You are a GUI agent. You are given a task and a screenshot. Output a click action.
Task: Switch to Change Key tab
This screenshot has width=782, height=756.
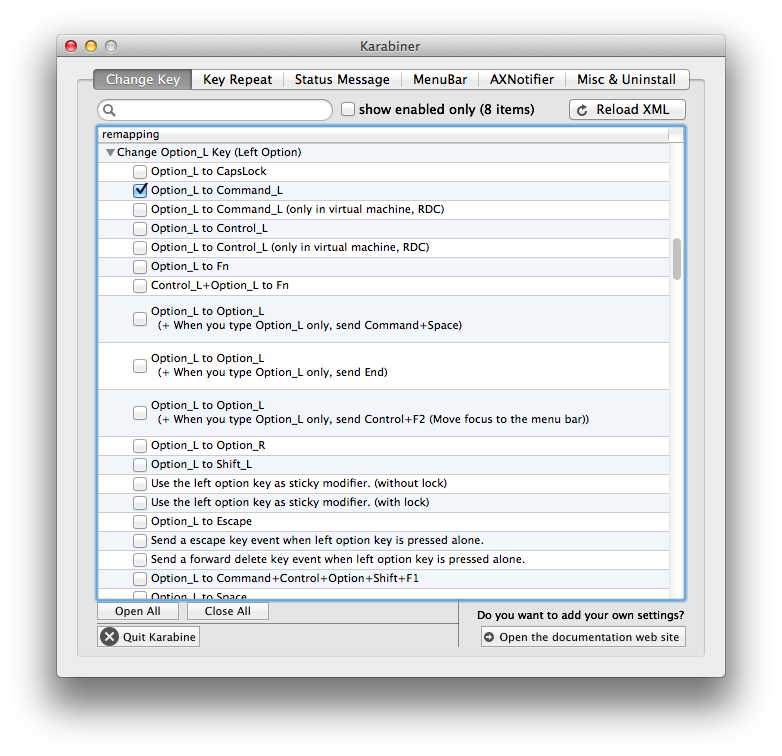tap(143, 79)
